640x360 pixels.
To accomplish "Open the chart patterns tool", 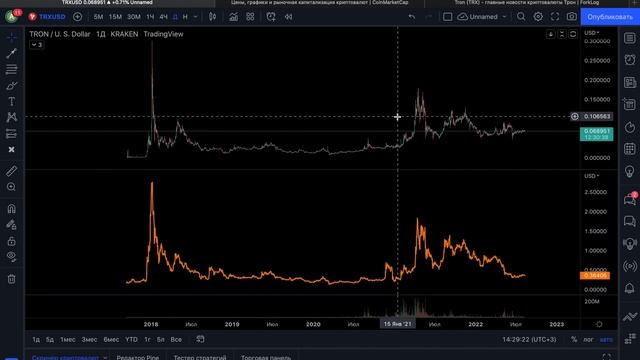I will 11,117.
